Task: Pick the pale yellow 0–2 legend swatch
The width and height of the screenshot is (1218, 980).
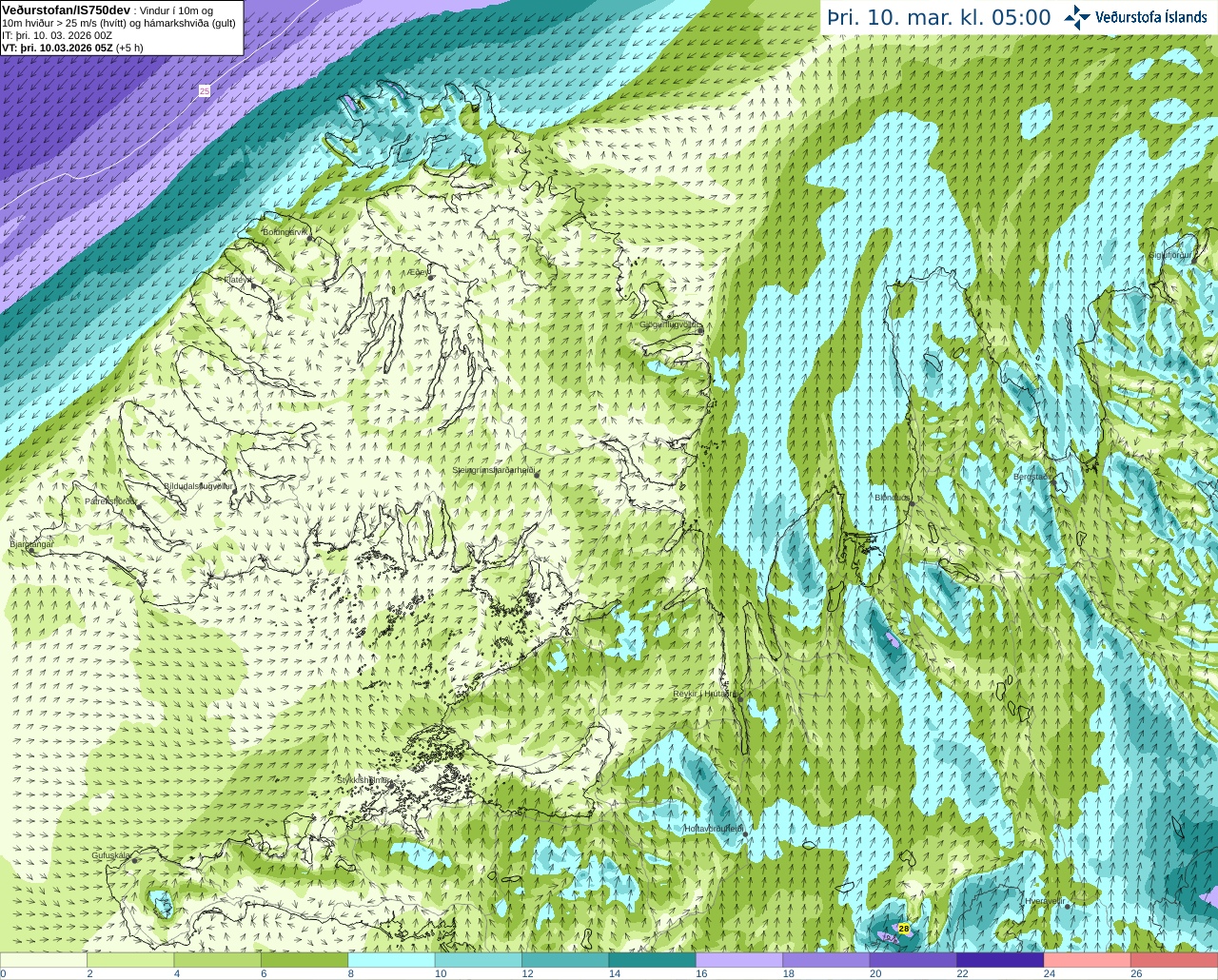Action: click(44, 960)
